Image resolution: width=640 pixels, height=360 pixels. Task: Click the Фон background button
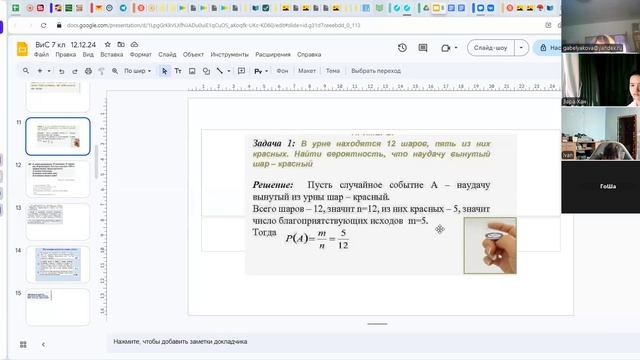pyautogui.click(x=282, y=71)
